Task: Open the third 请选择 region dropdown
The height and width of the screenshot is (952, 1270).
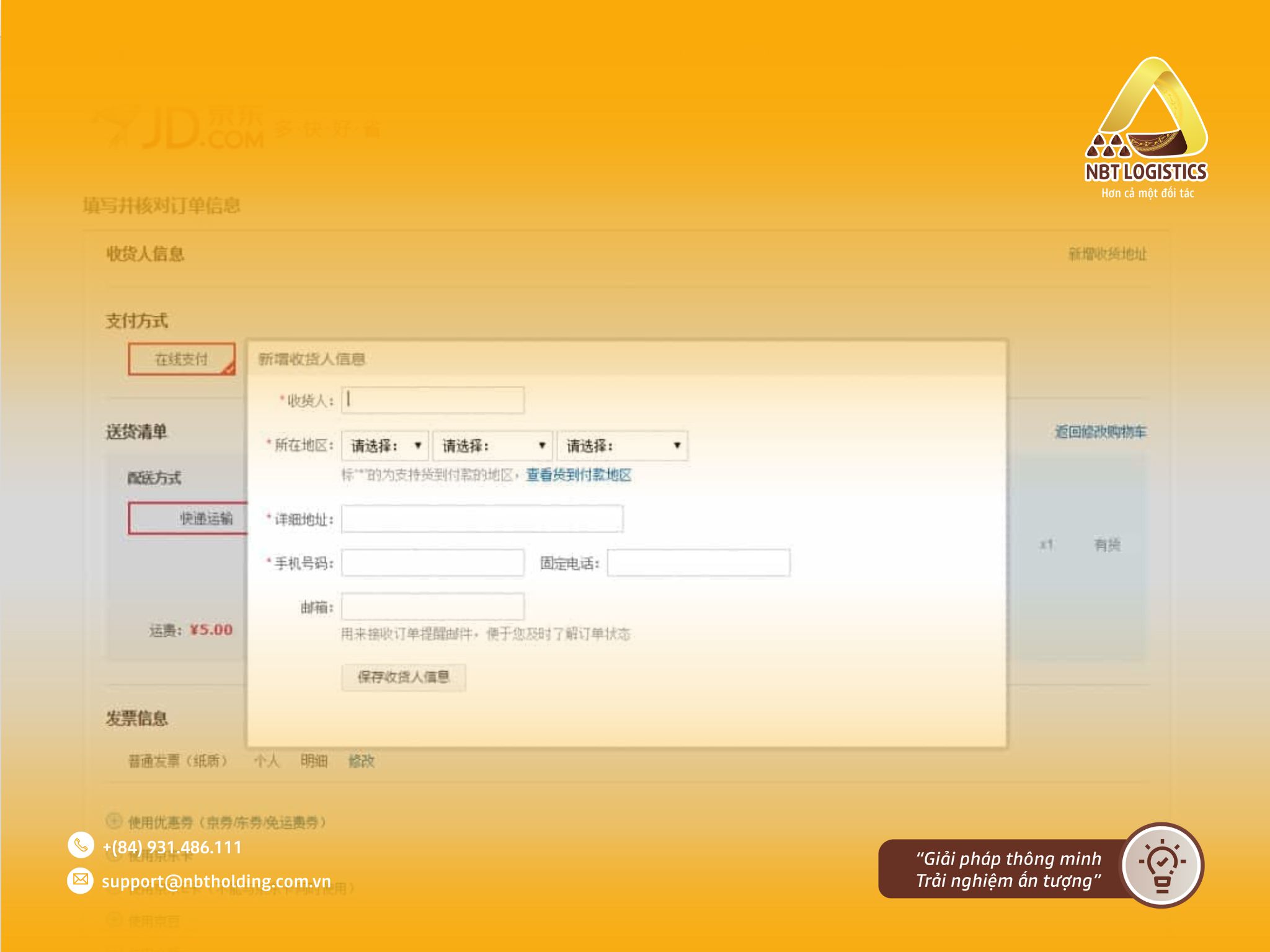Action: point(623,445)
